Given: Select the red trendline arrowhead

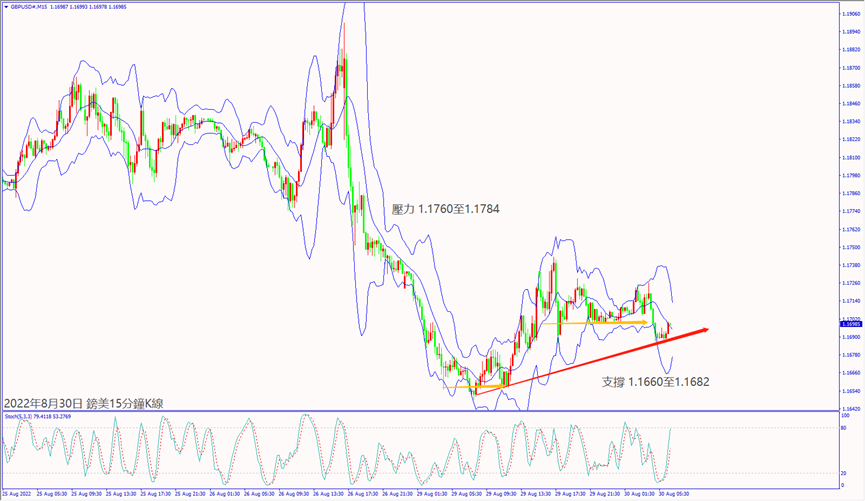Looking at the screenshot, I should point(705,331).
